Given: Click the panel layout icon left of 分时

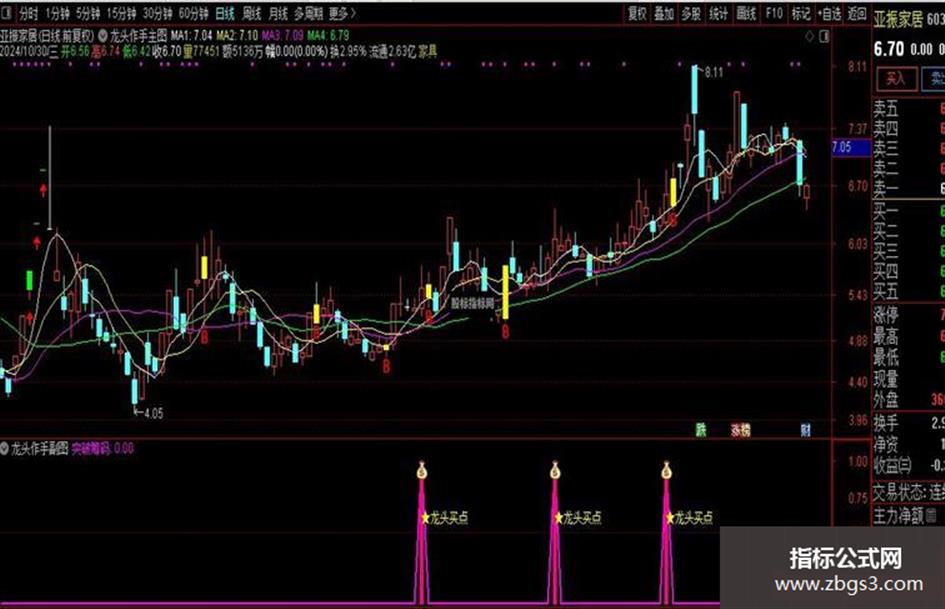Looking at the screenshot, I should tap(8, 13).
